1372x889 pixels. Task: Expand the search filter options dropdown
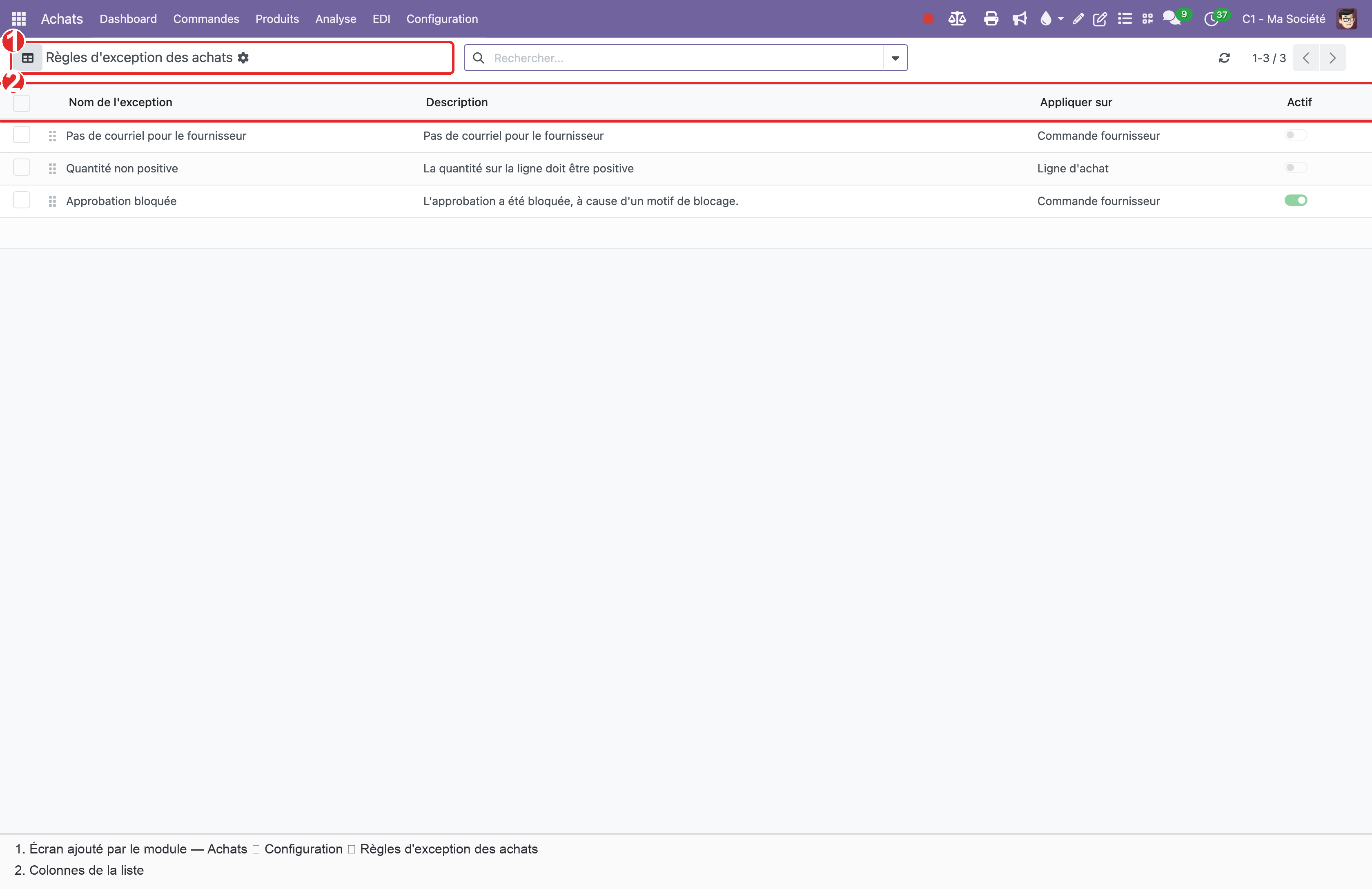(895, 58)
